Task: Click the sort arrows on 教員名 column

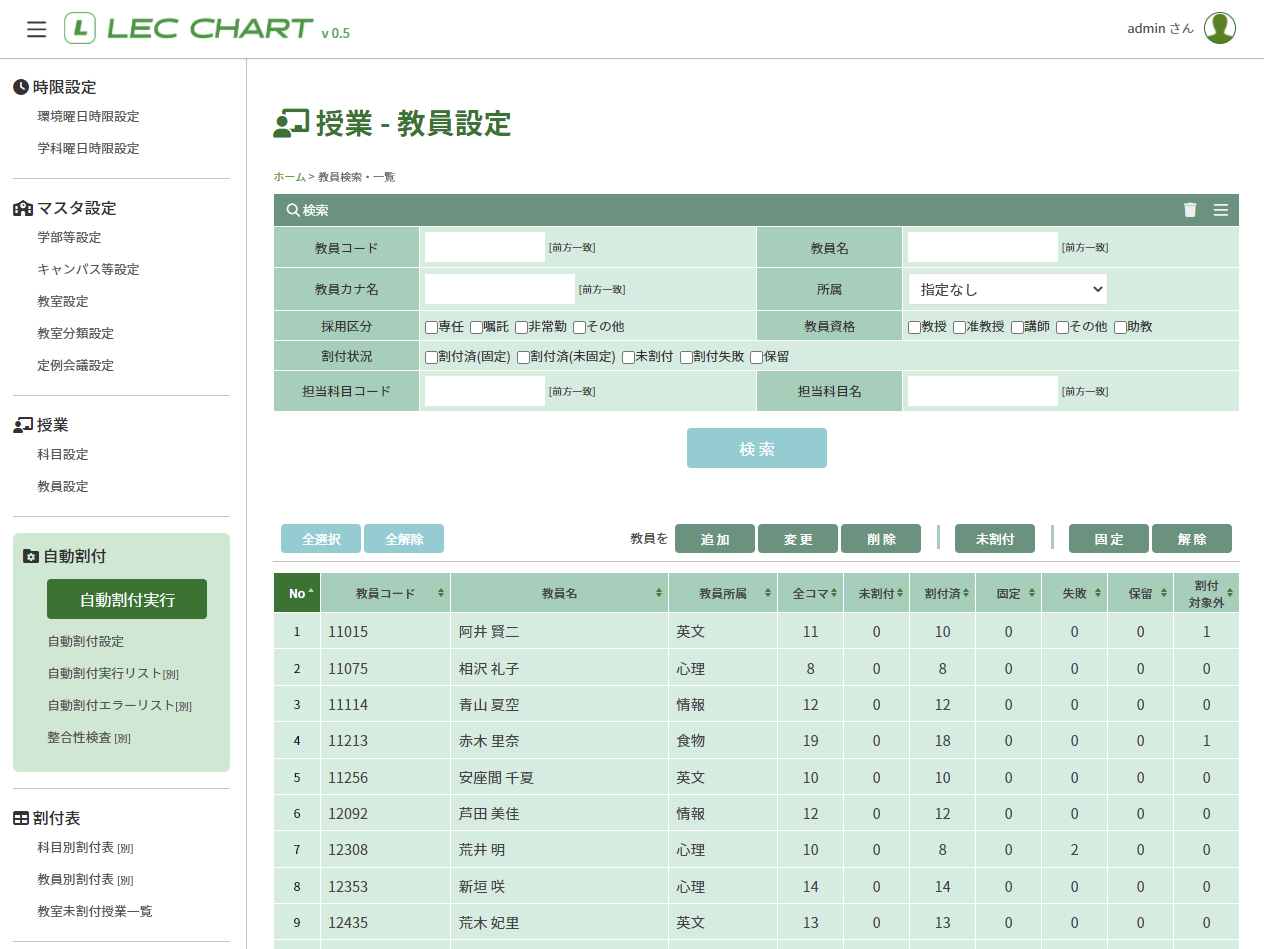Action: pyautogui.click(x=657, y=592)
